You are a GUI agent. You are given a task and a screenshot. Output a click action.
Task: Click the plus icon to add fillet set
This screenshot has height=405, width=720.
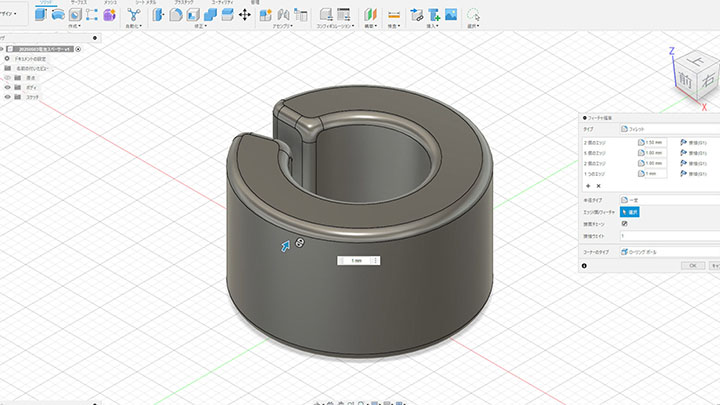(x=588, y=186)
